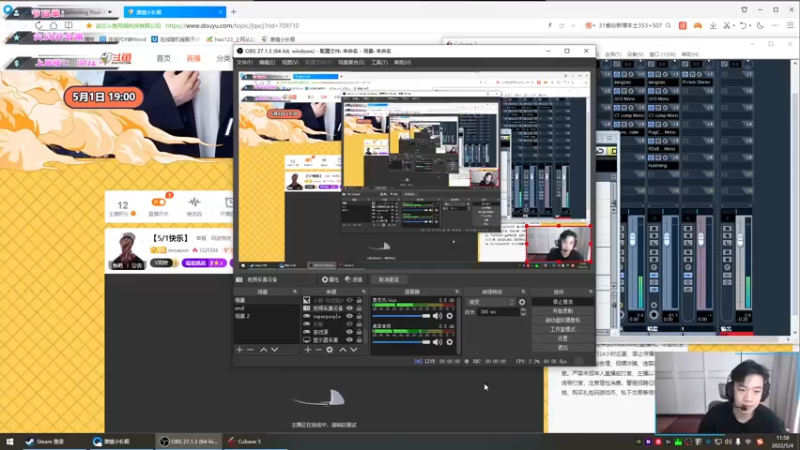Move source down in sources list
800x450 pixels.
tap(354, 349)
